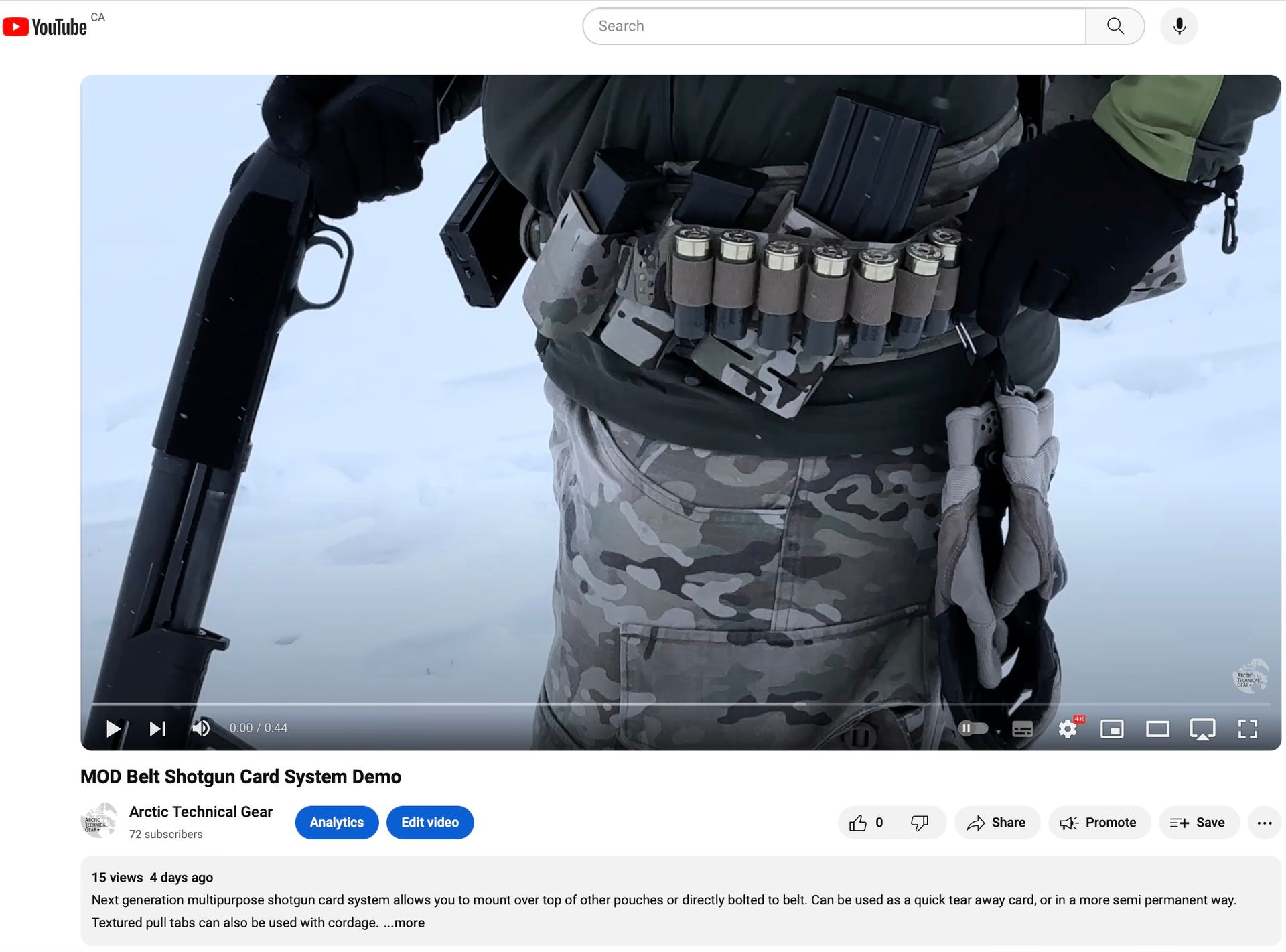
Task: Click the search magnifier button
Action: (x=1115, y=26)
